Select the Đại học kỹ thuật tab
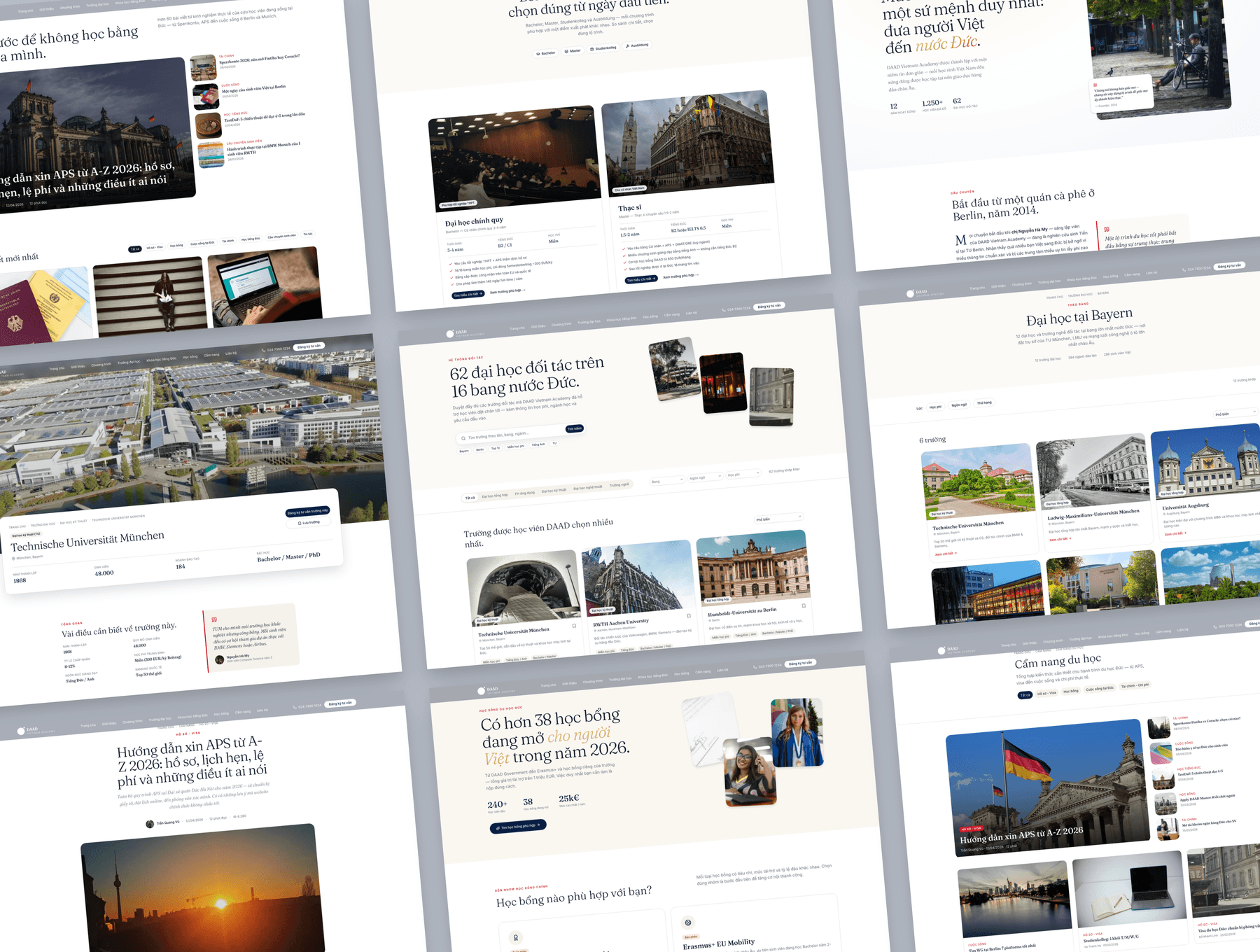This screenshot has width=1260, height=952. tap(554, 491)
